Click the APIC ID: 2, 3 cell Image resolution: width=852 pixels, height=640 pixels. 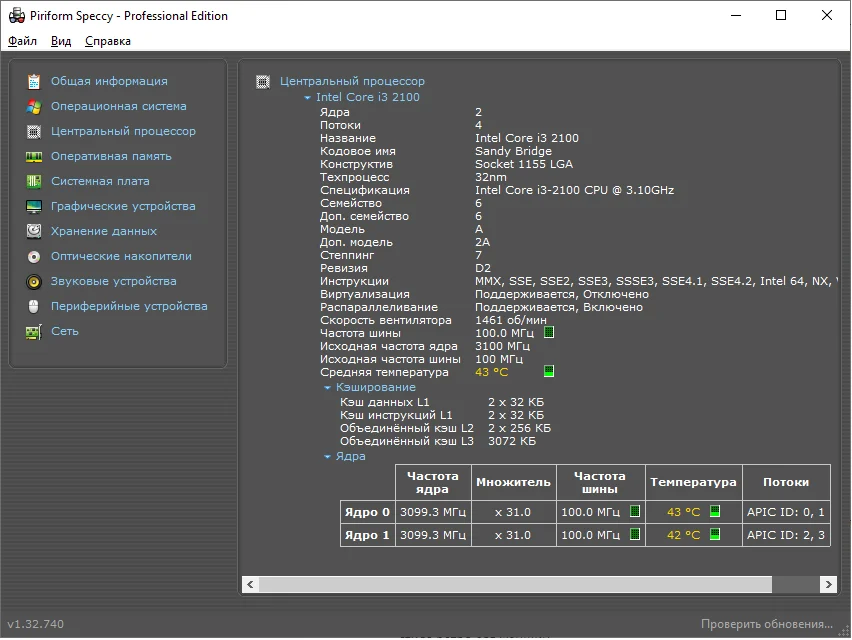pos(786,535)
